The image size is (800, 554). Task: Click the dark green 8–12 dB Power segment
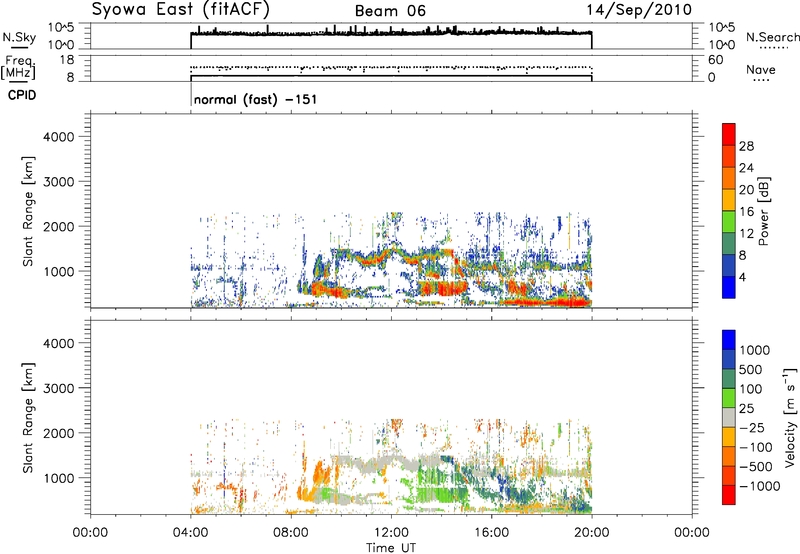click(x=729, y=244)
